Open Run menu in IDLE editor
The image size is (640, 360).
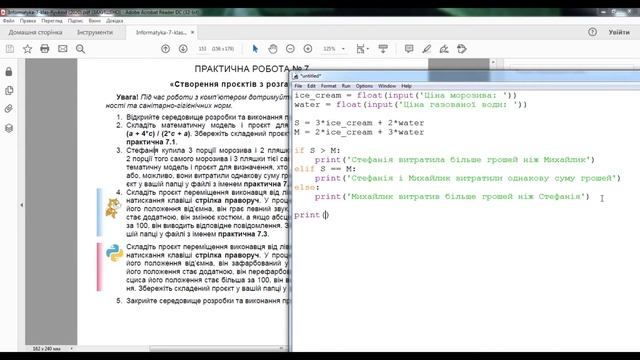pyautogui.click(x=346, y=86)
